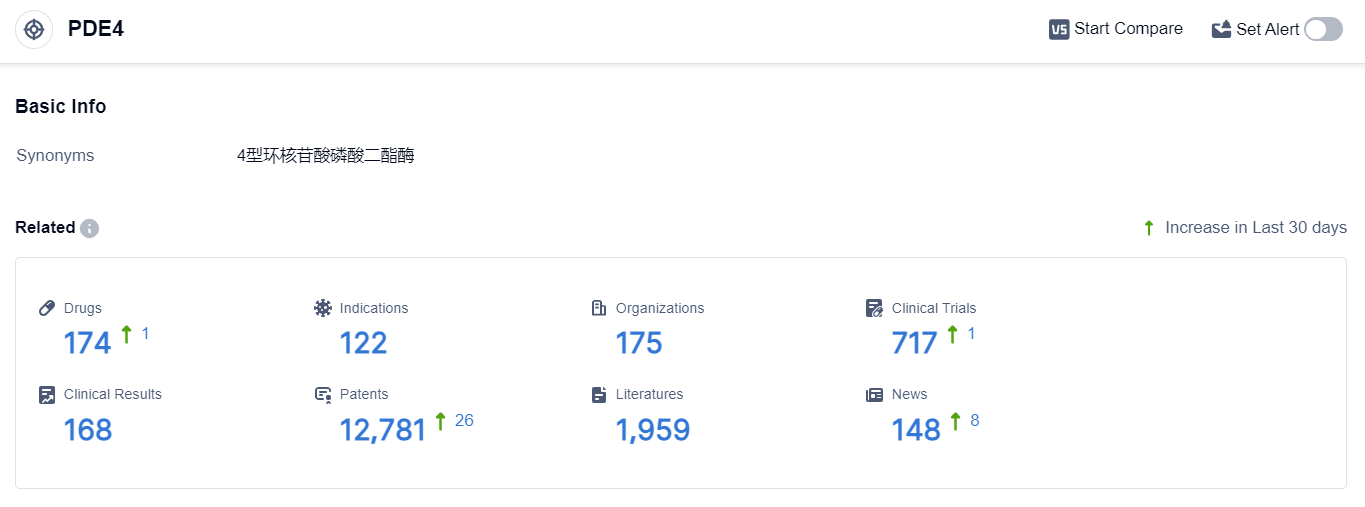Click the Literatures document icon
Viewport: 1365px width, 507px height.
point(599,395)
